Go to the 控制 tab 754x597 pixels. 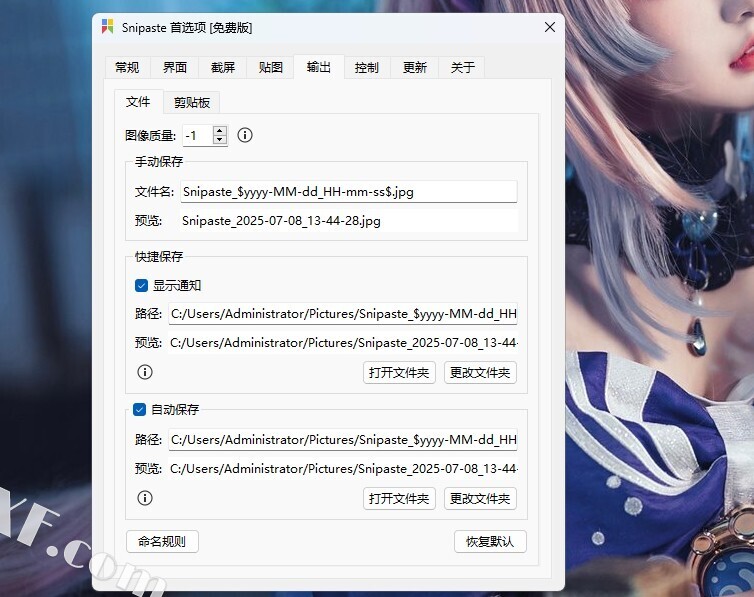click(x=367, y=67)
